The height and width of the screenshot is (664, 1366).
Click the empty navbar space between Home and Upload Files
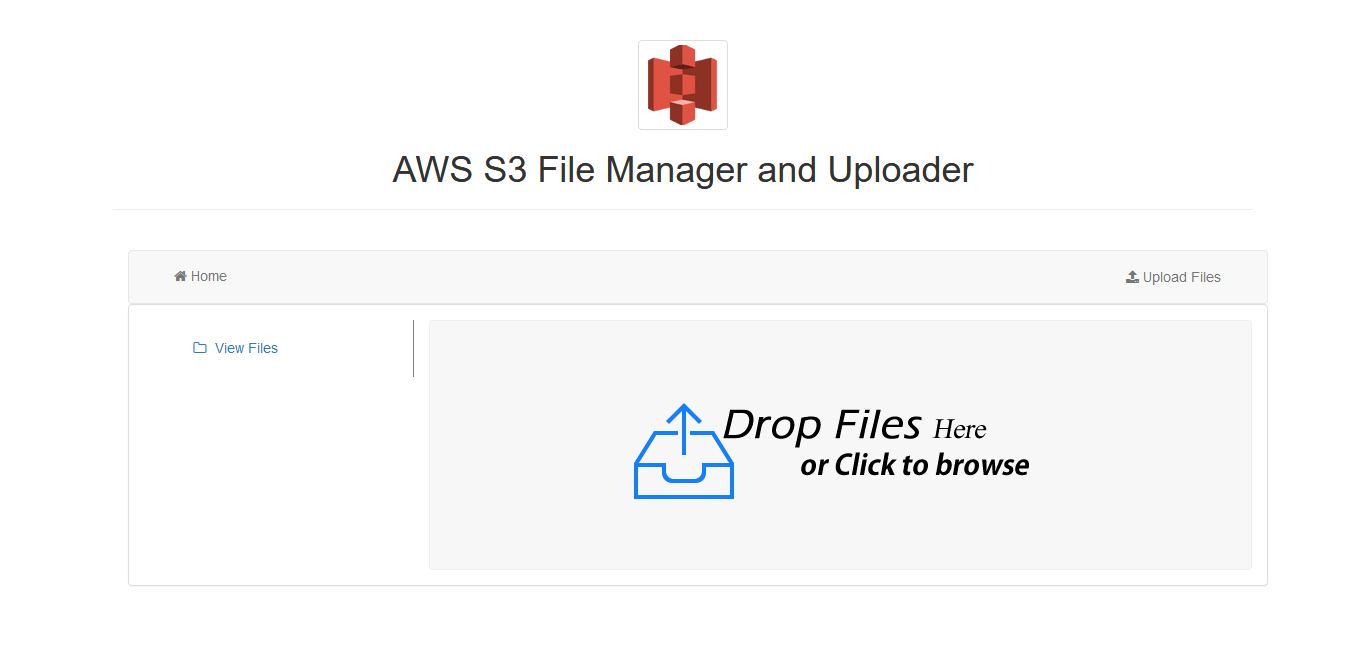coord(660,277)
